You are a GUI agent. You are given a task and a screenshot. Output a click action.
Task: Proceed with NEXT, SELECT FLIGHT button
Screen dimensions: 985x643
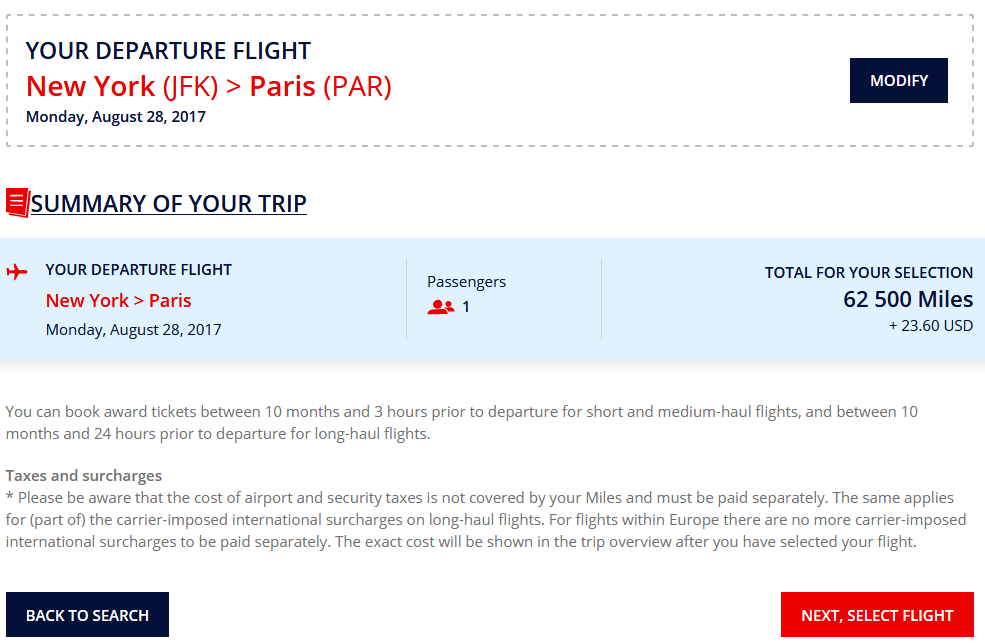[x=877, y=614]
